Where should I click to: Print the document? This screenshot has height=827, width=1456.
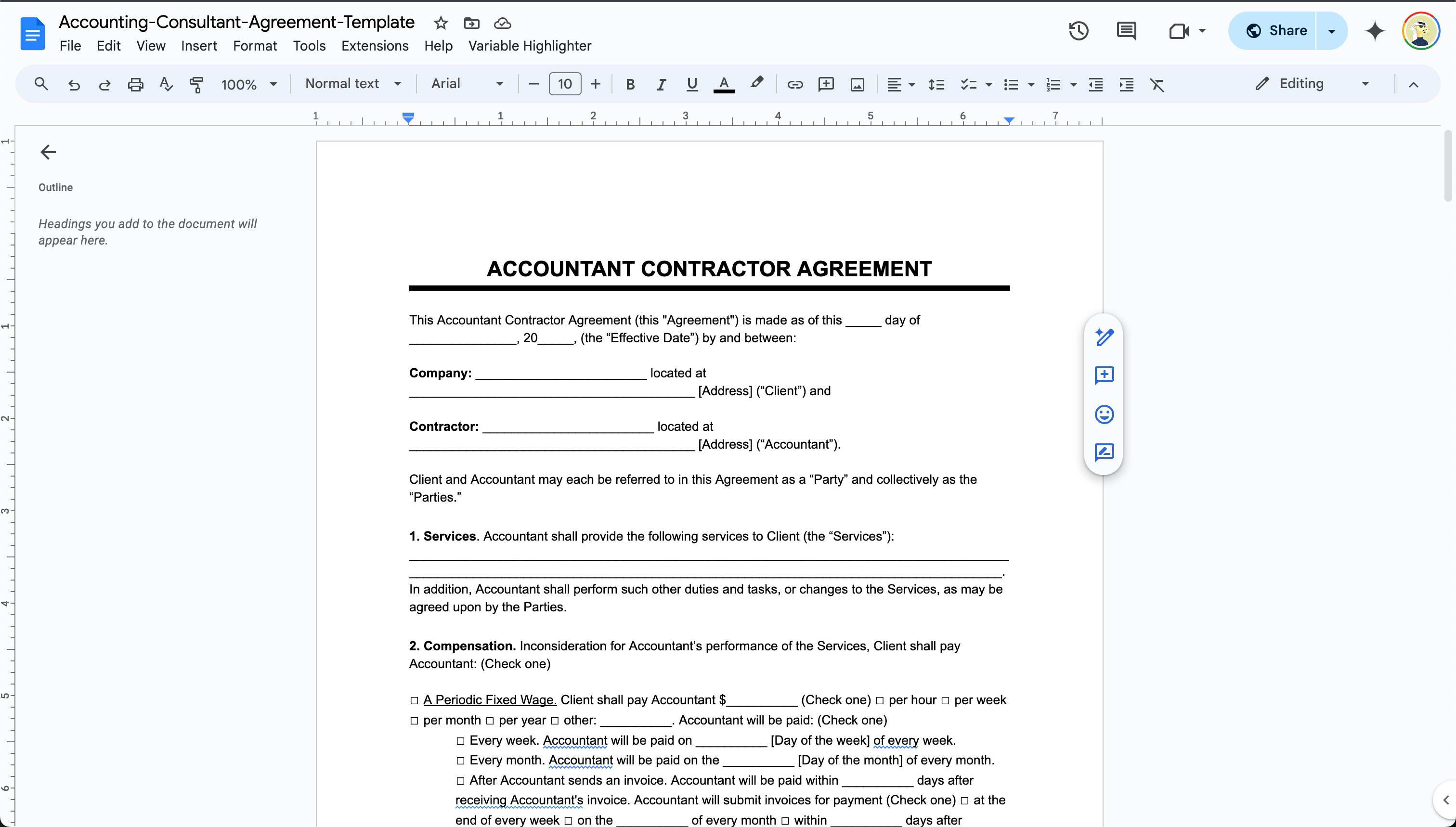point(135,84)
